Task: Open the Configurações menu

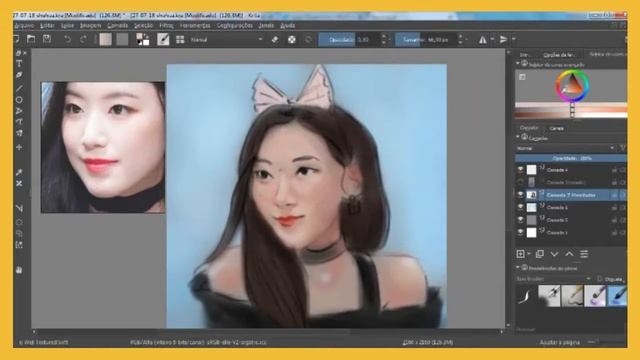Action: (235, 26)
